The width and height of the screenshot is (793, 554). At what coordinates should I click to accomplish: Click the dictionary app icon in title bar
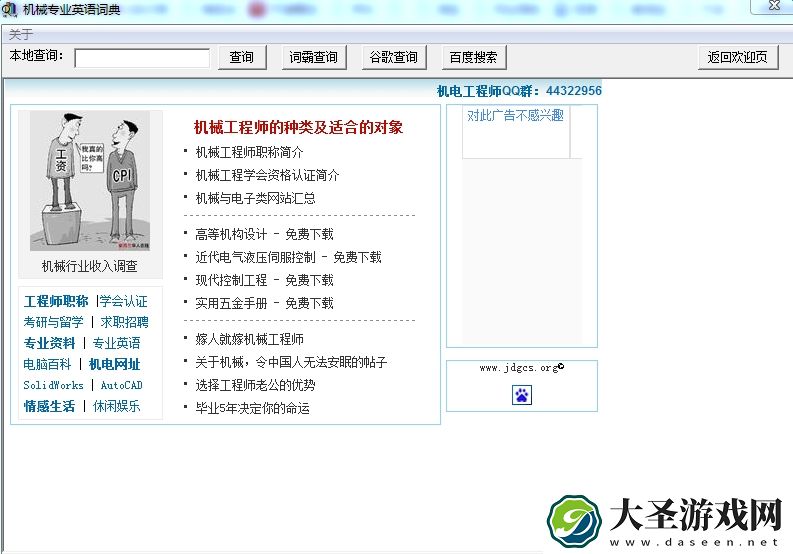(10, 10)
